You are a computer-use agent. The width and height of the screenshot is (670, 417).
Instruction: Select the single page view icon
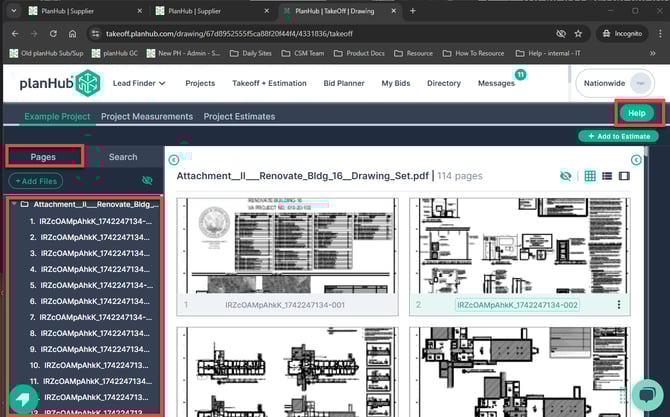point(625,176)
